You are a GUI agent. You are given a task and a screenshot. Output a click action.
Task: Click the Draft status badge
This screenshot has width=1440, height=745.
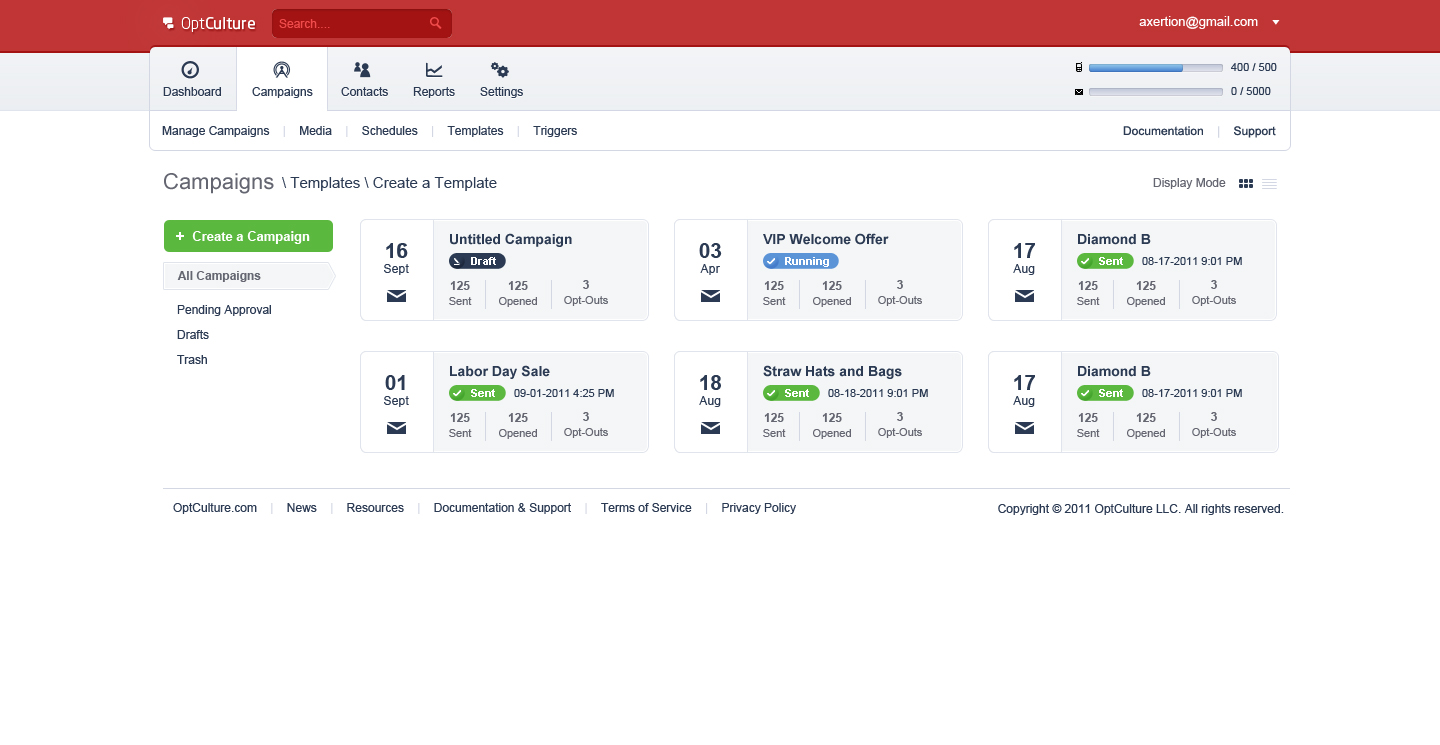(x=477, y=261)
